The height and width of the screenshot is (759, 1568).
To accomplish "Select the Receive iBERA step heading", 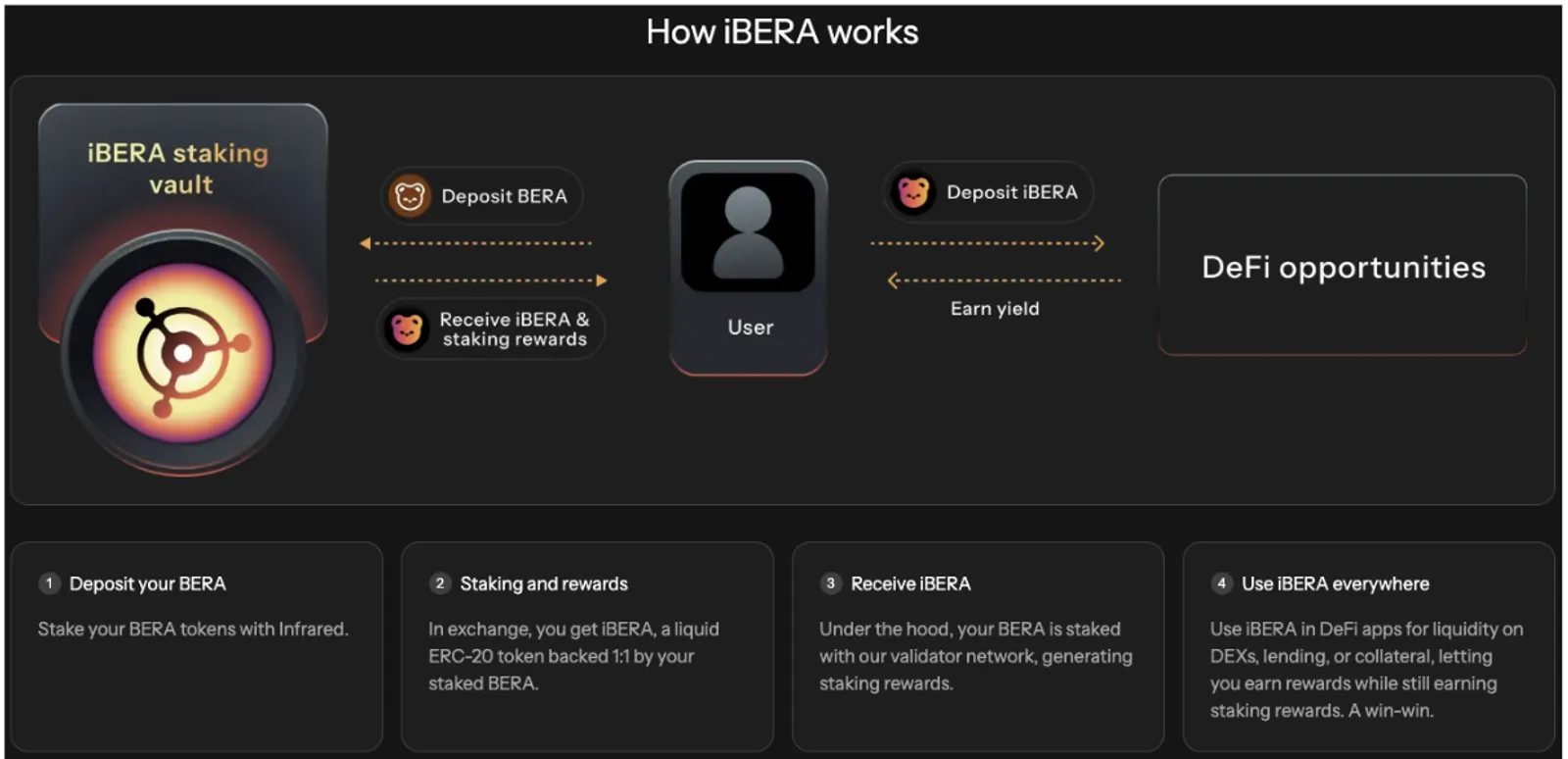I will point(910,583).
